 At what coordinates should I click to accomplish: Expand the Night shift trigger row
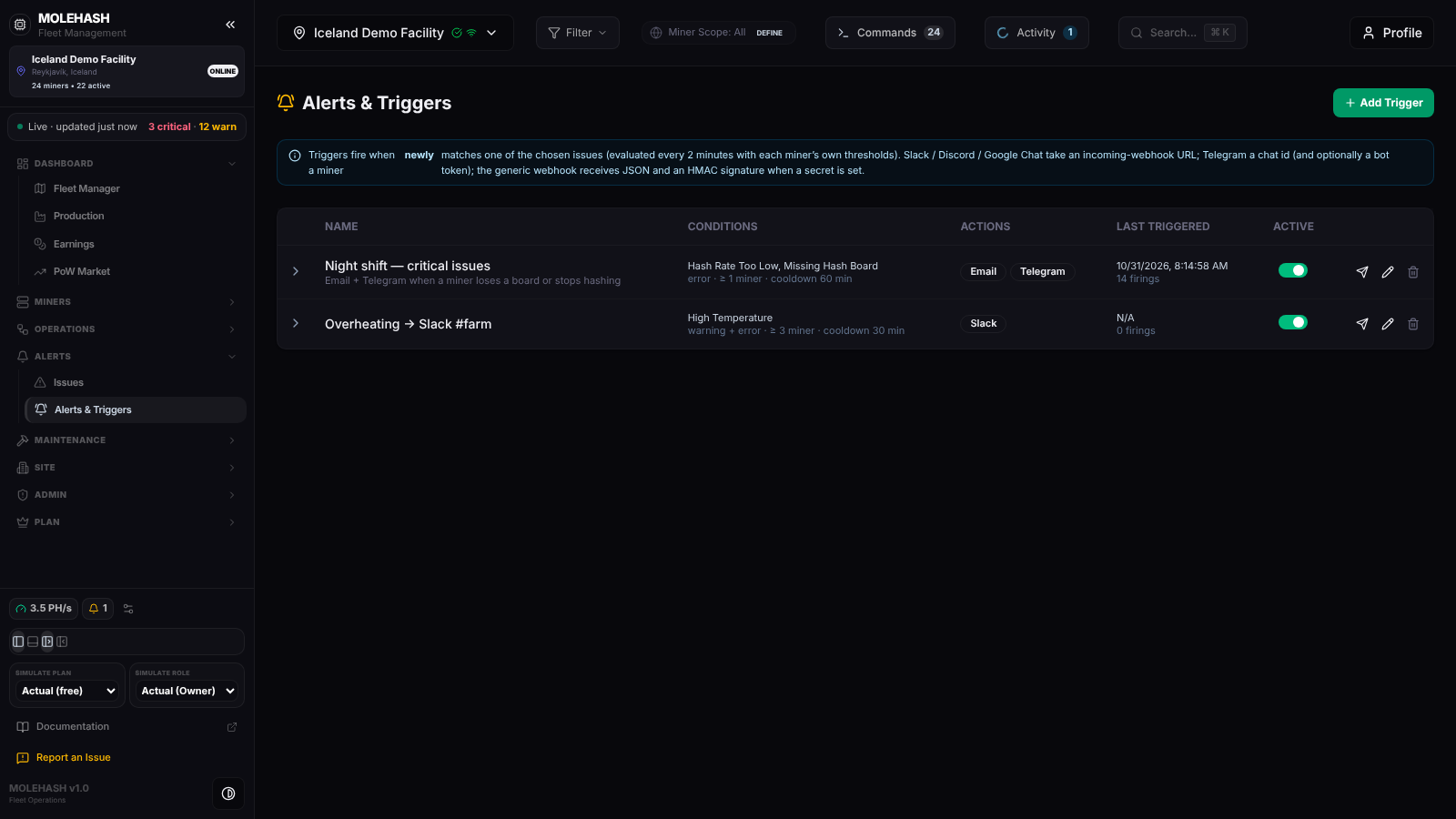point(296,271)
